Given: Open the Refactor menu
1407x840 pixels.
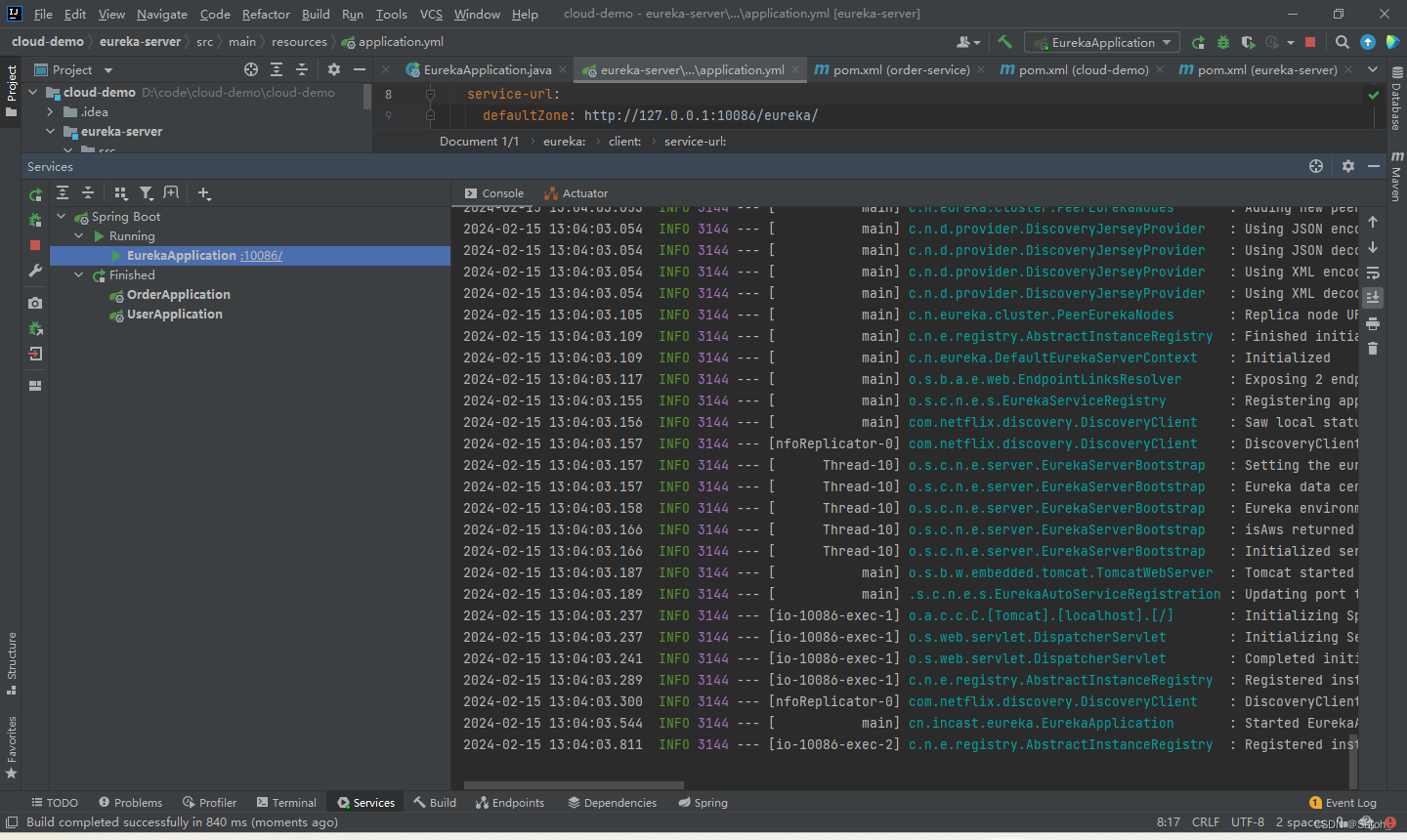Looking at the screenshot, I should click(266, 14).
